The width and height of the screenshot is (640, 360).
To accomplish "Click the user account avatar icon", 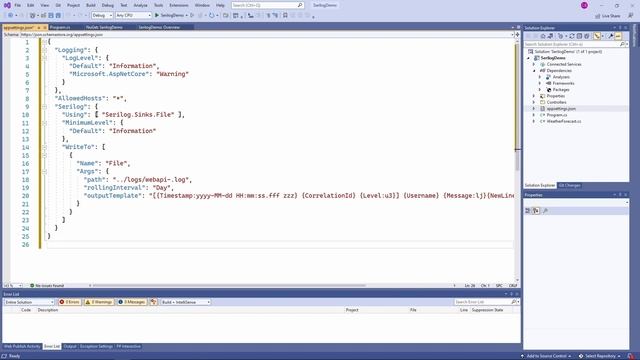I will pyautogui.click(x=584, y=5).
